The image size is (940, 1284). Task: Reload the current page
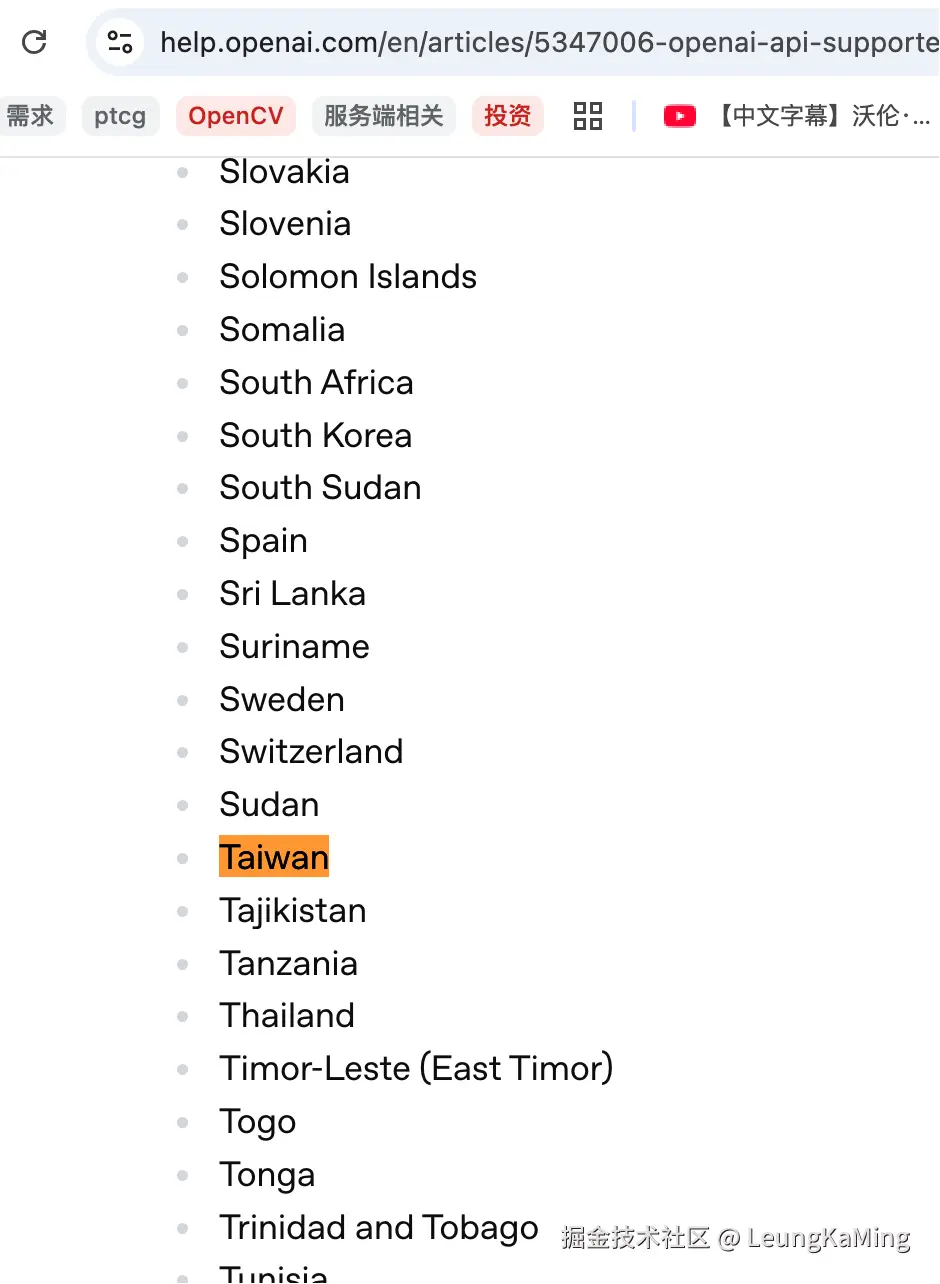[35, 42]
